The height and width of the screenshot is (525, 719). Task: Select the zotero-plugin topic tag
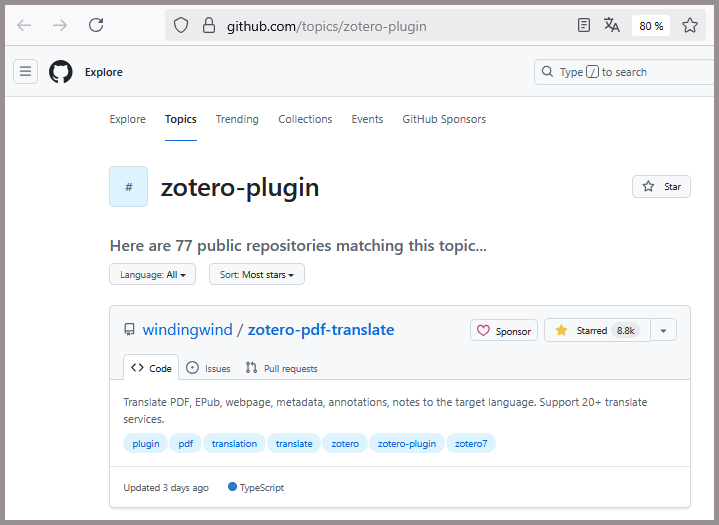[x=407, y=443]
